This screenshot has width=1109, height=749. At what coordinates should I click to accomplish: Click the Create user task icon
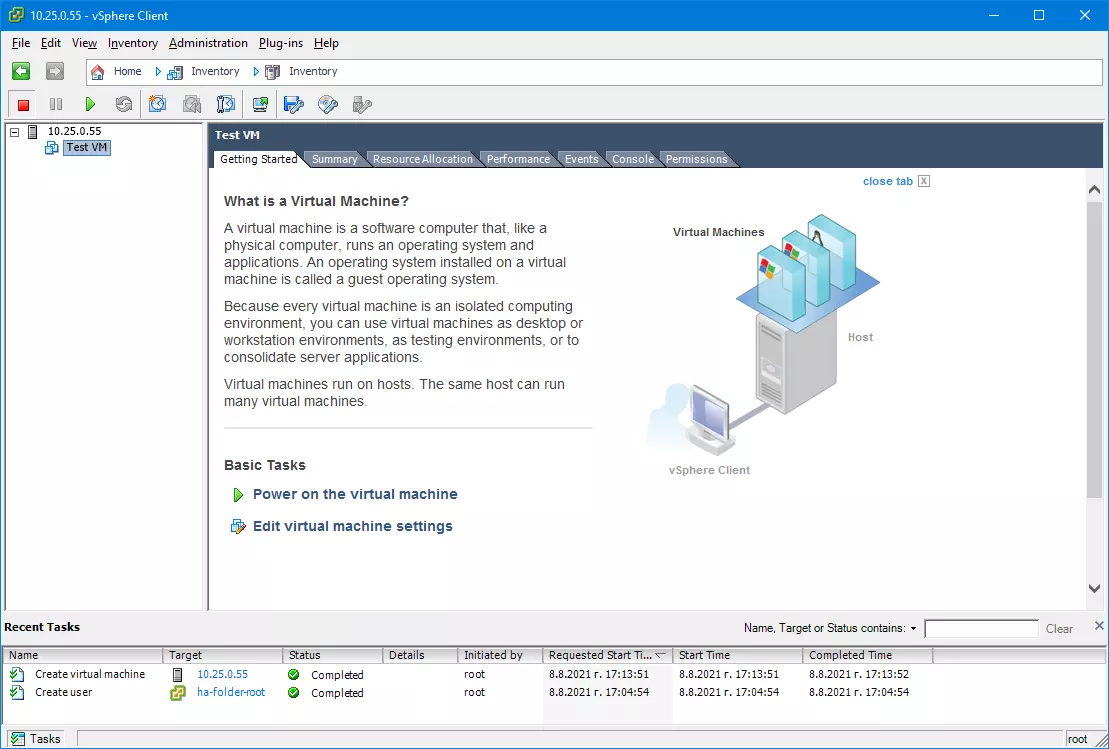click(x=17, y=692)
